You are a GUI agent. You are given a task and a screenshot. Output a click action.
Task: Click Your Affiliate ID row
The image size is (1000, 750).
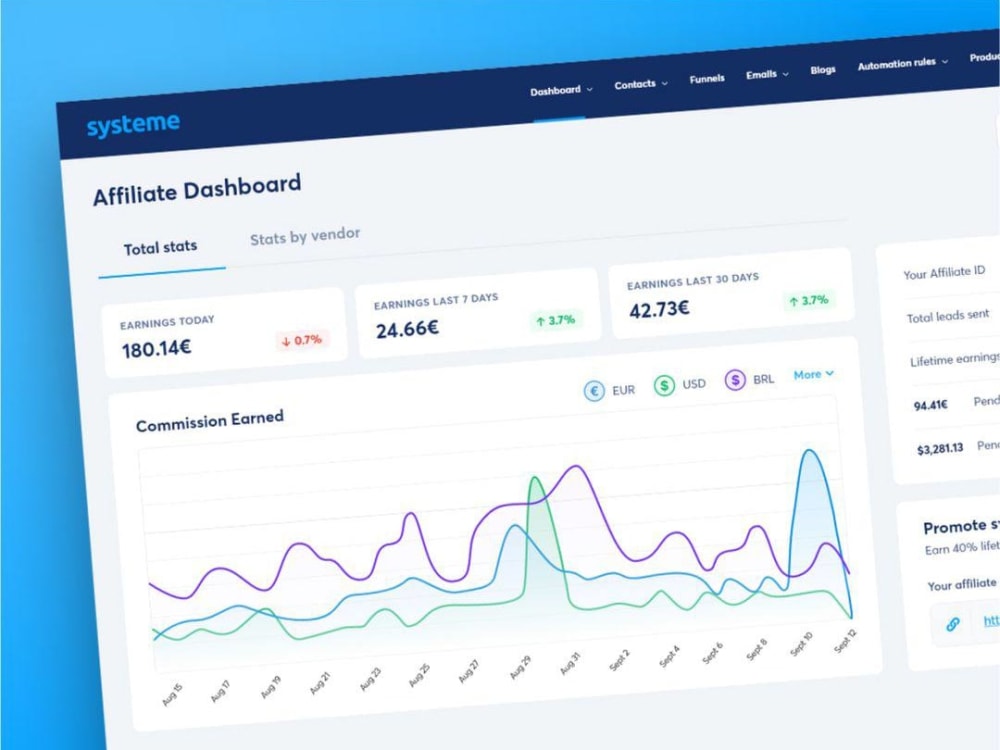[x=944, y=273]
